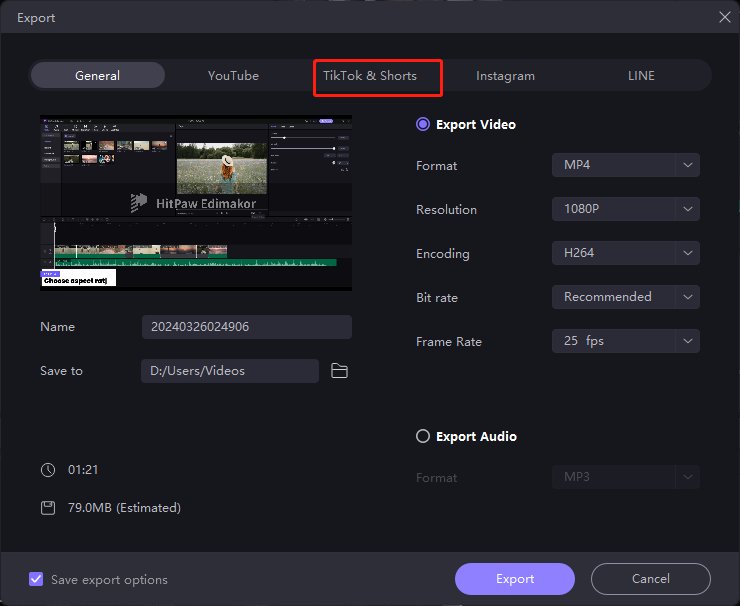Open the Bit rate Recommended dropdown
This screenshot has width=740, height=606.
coord(626,297)
